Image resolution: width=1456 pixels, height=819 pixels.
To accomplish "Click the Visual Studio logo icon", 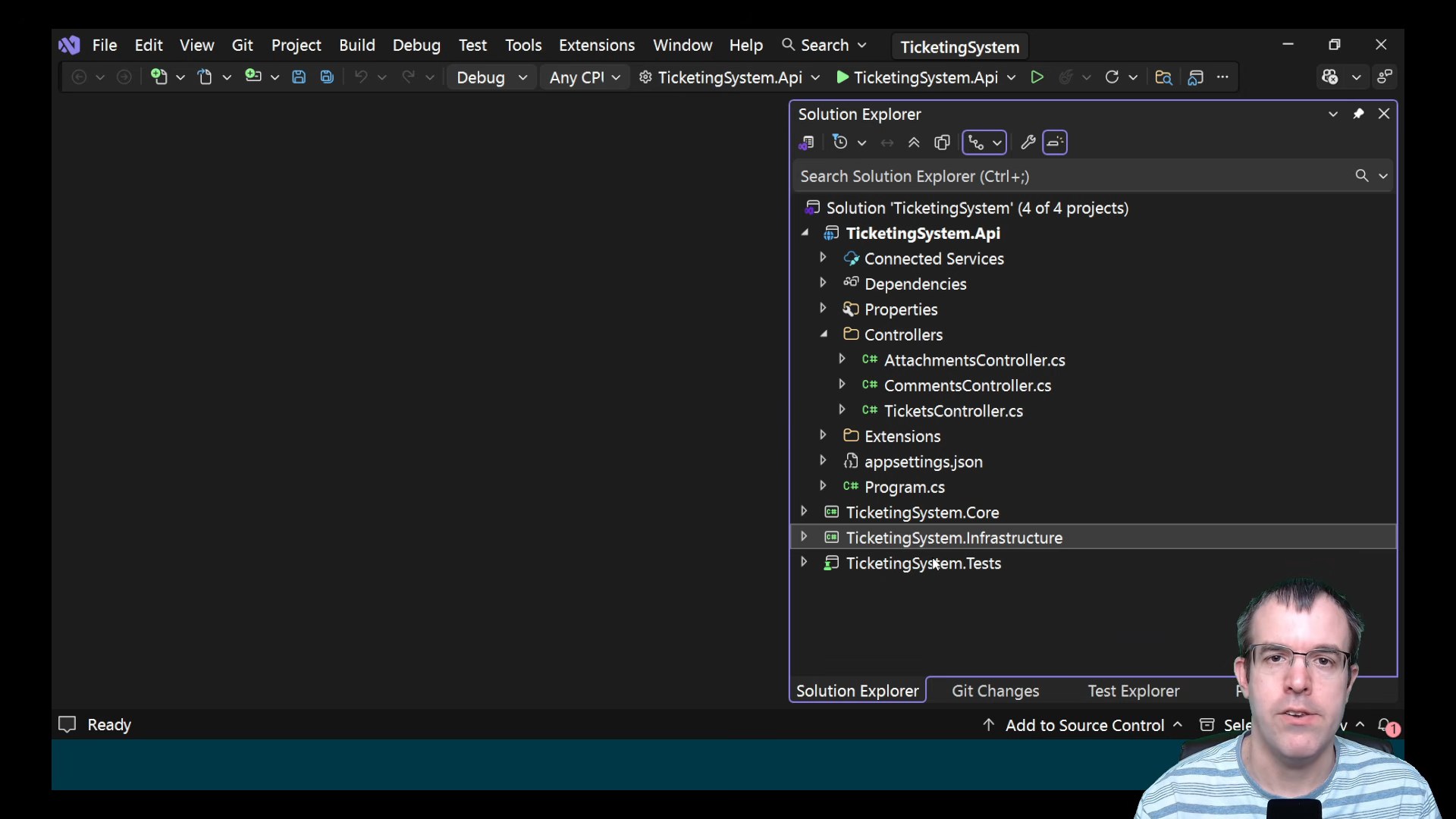I will click(x=69, y=45).
